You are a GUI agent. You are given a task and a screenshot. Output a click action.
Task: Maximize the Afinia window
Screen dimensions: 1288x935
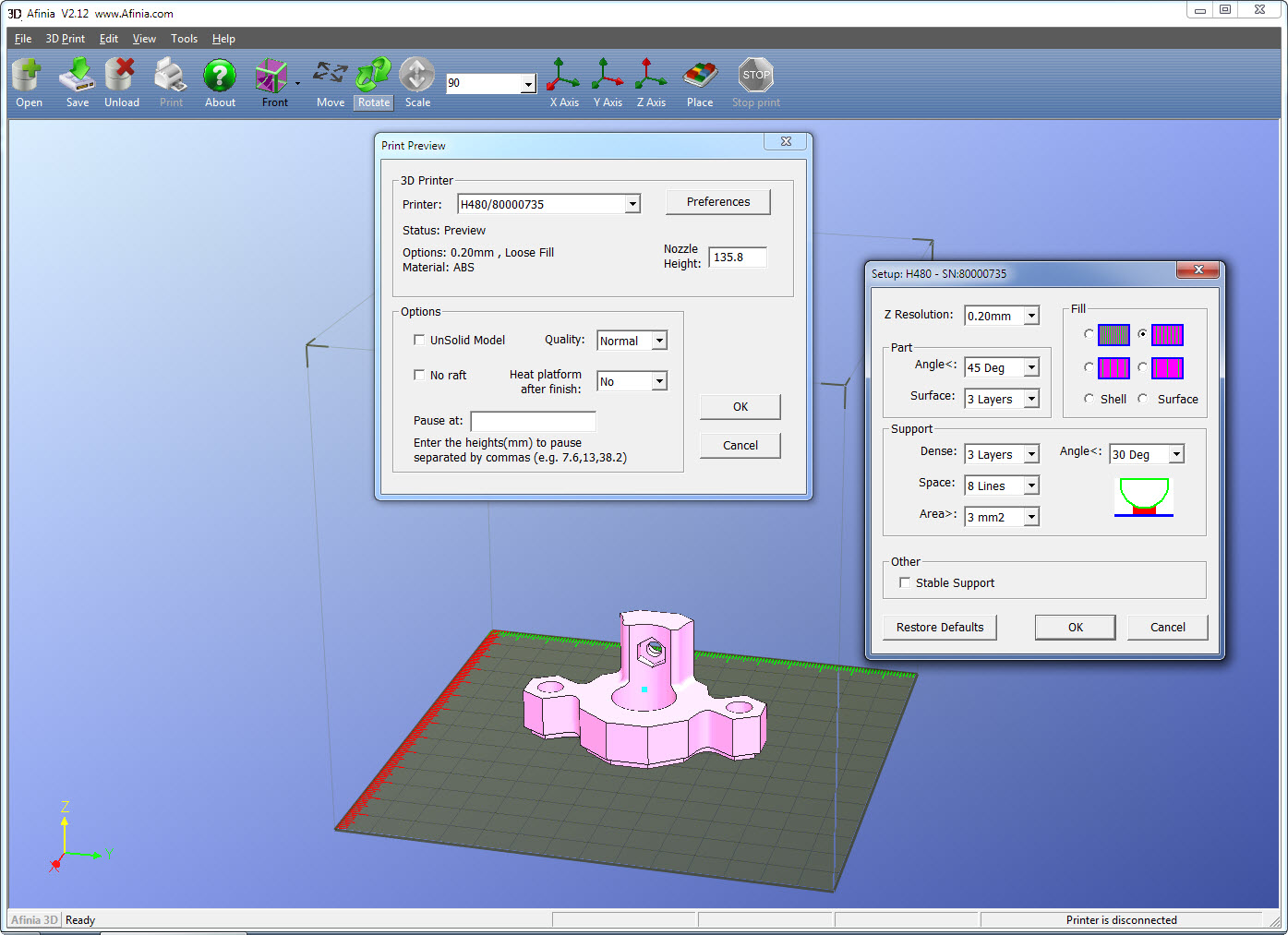(1225, 10)
